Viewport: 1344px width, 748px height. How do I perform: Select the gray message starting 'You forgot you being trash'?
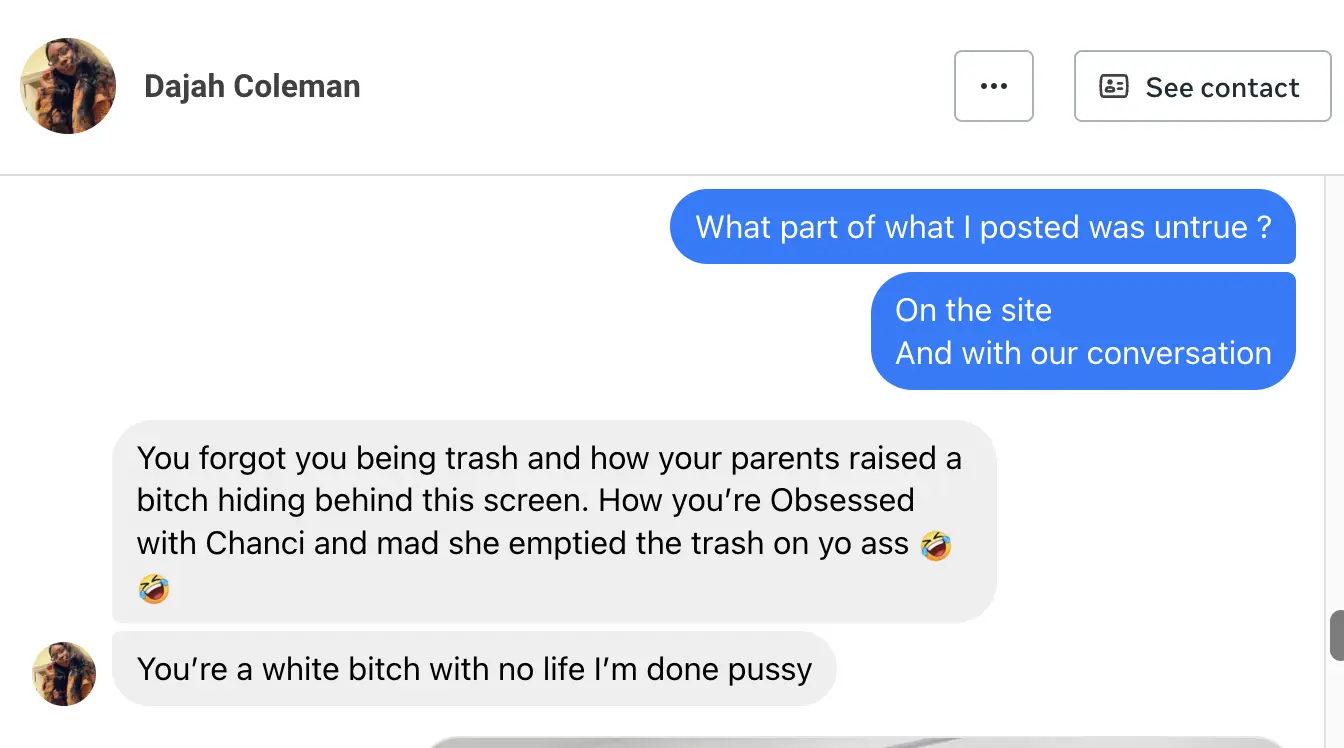tap(554, 521)
